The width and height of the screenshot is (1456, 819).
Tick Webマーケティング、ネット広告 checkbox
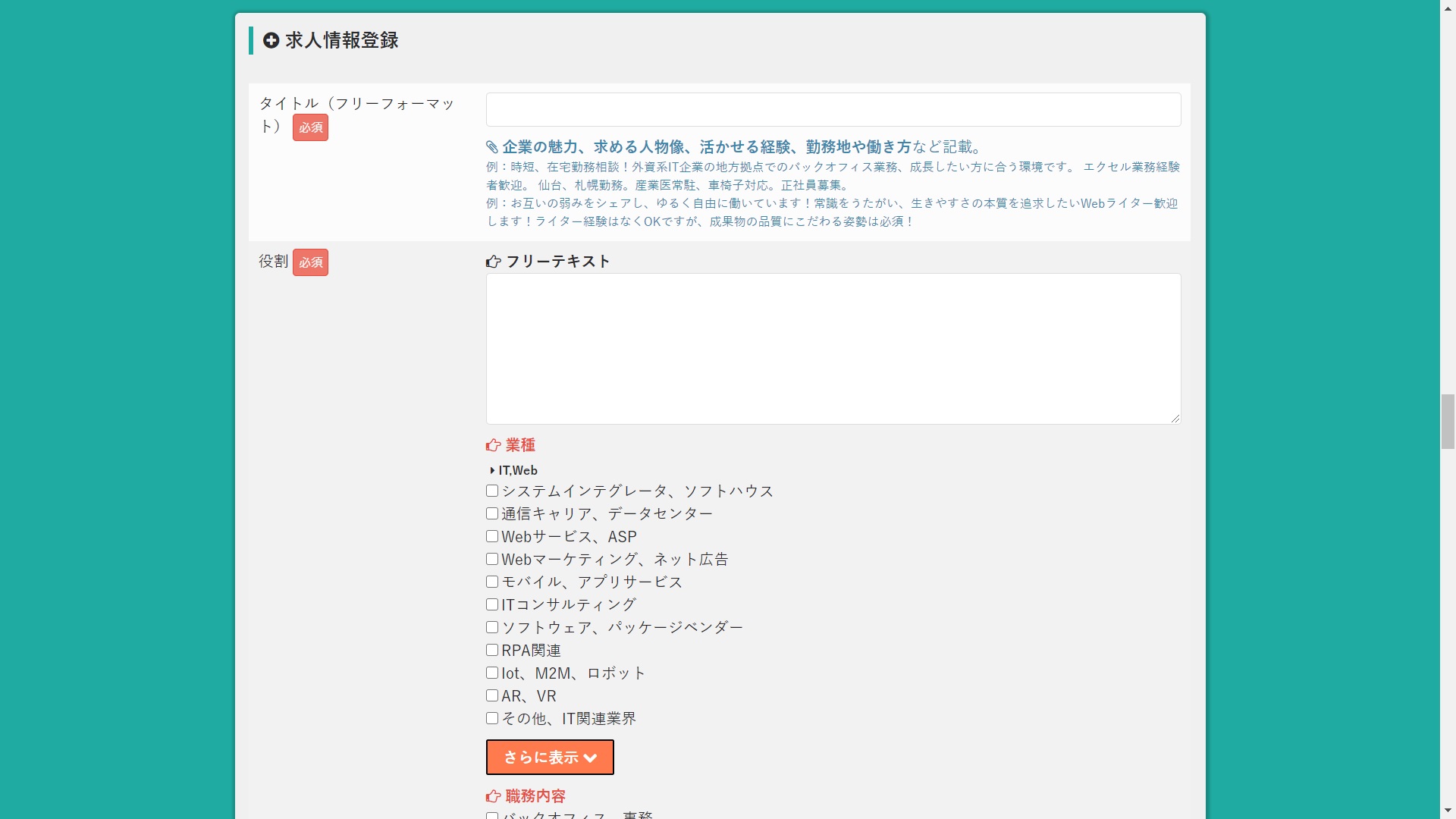click(x=492, y=559)
